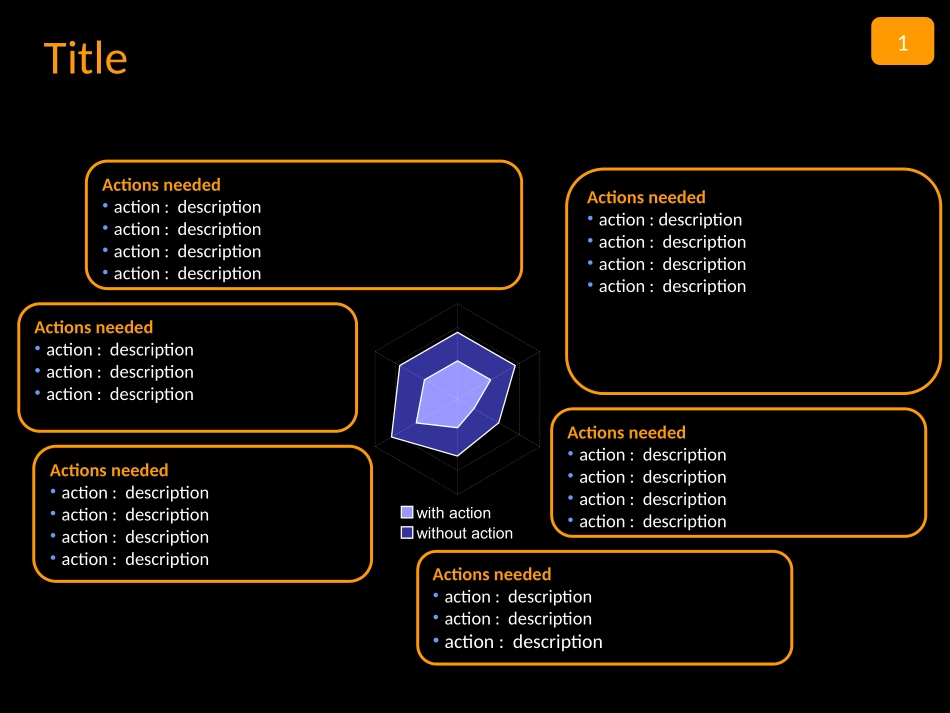Click fourth bullet in the top-left box
The image size is (950, 713).
(182, 274)
